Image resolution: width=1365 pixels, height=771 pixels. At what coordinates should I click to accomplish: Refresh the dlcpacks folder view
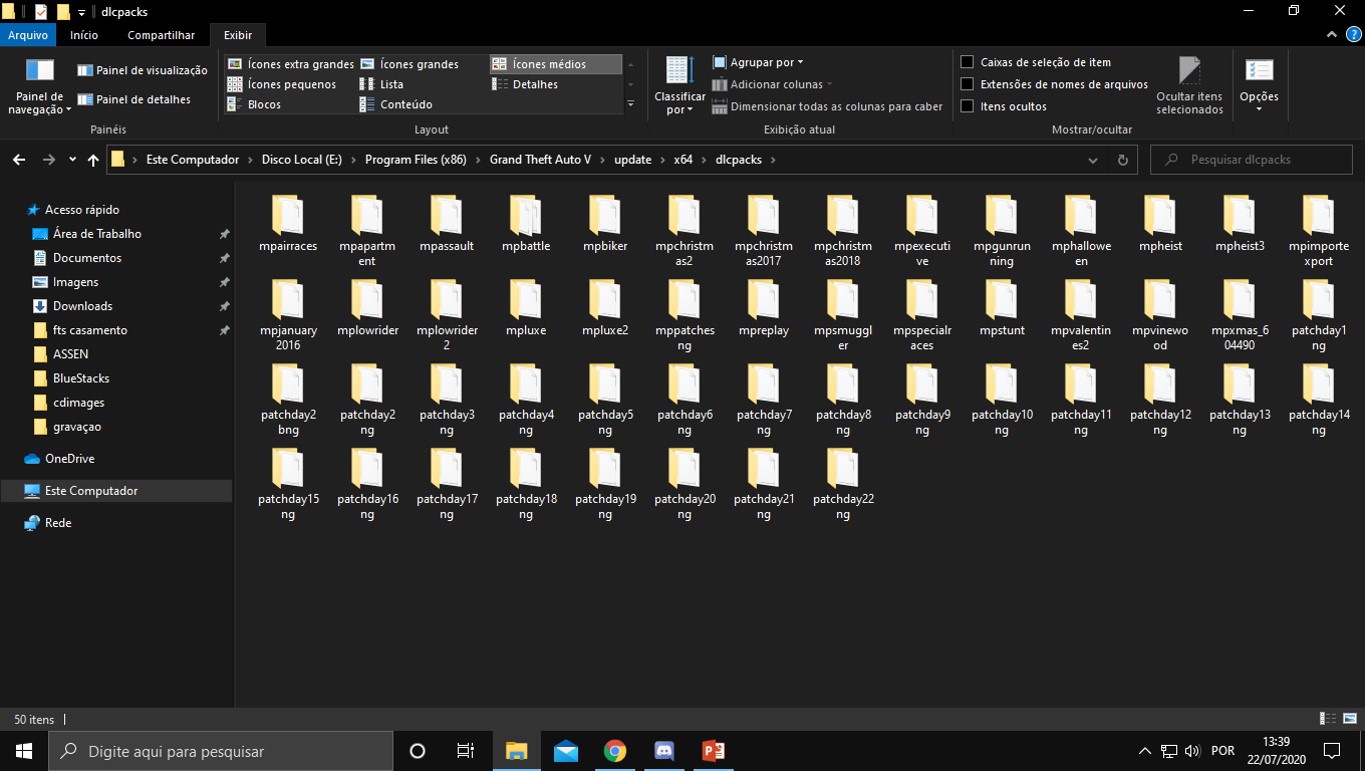tap(1122, 159)
